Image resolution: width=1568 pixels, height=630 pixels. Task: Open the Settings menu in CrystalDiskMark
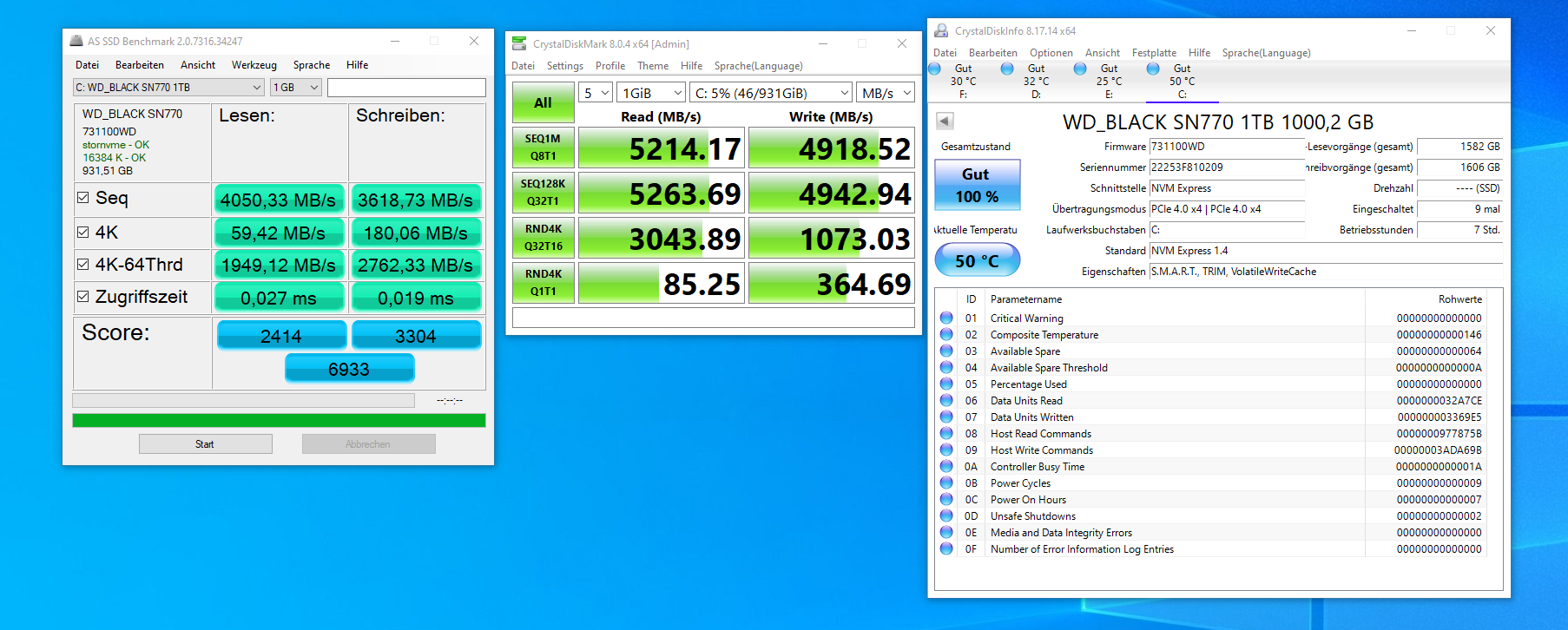click(565, 66)
